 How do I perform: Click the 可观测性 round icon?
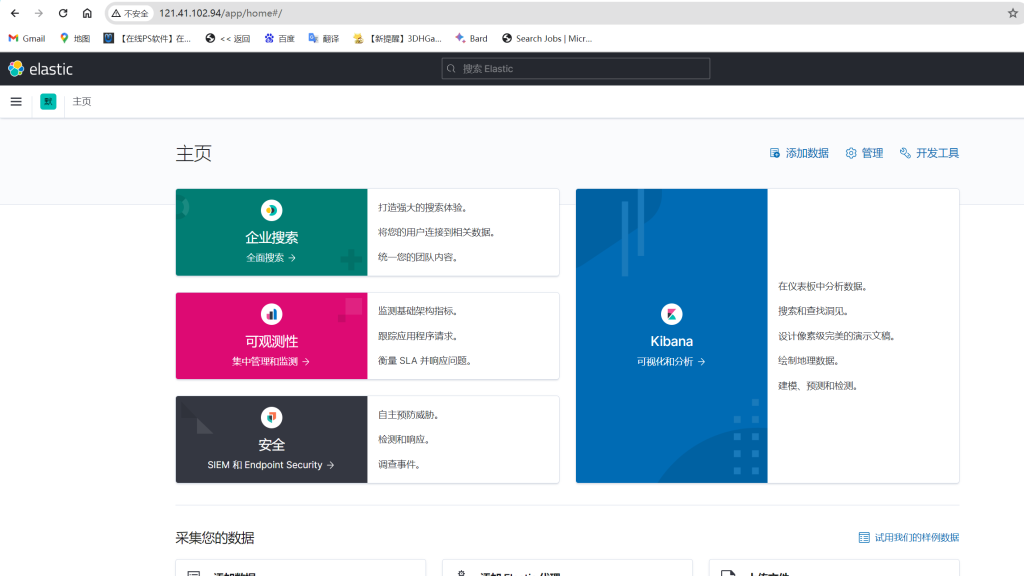(x=272, y=314)
